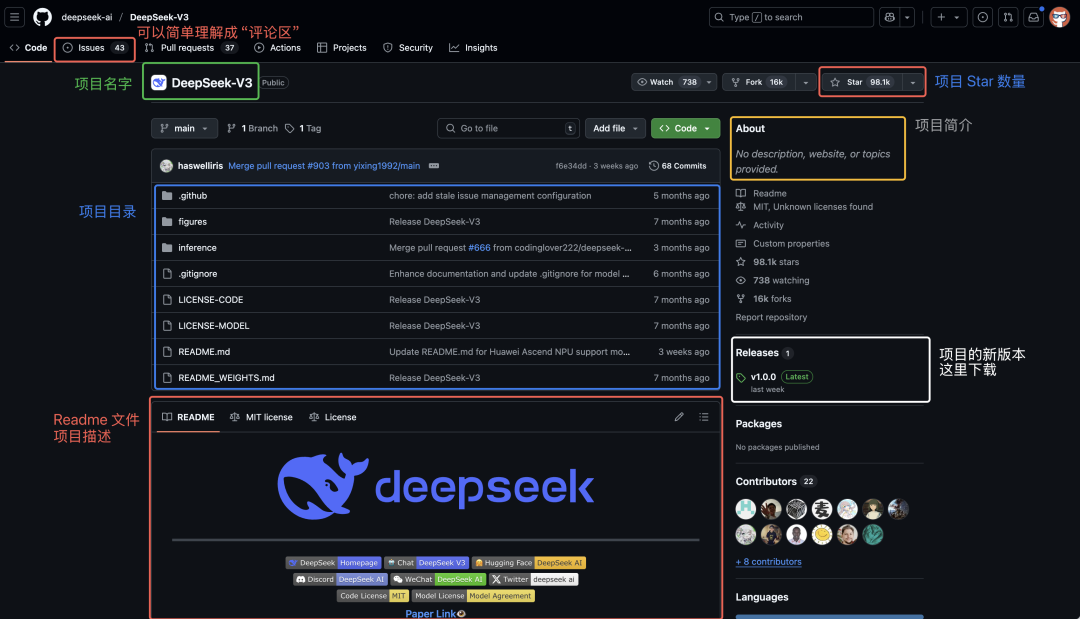This screenshot has width=1080, height=619.
Task: Expand the Add file dropdown
Action: tap(615, 128)
